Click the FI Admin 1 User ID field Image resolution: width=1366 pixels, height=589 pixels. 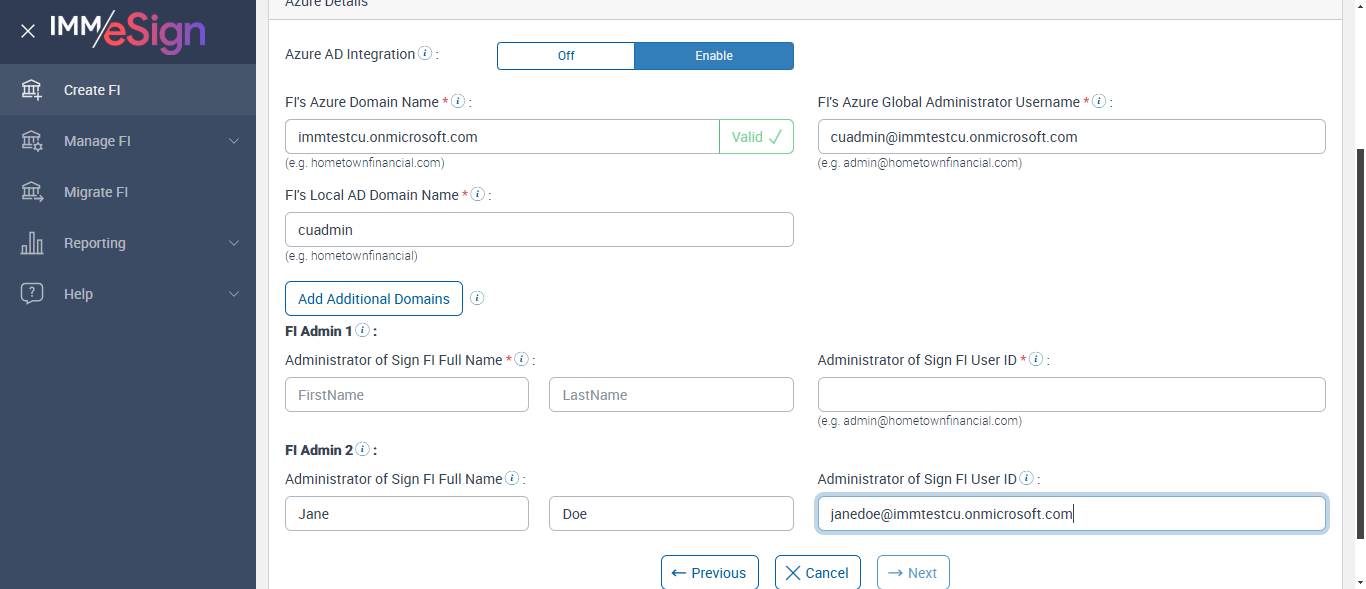pos(1071,395)
